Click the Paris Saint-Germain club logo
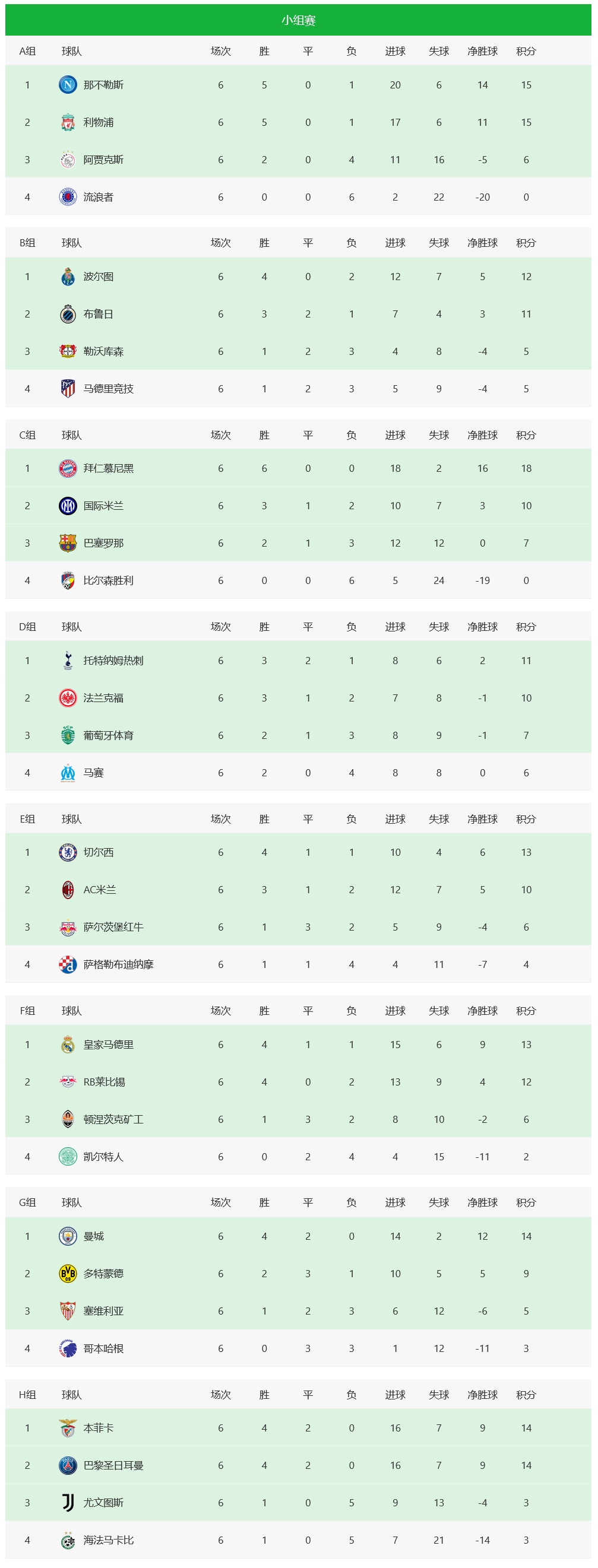598x1568 pixels. [68, 1465]
